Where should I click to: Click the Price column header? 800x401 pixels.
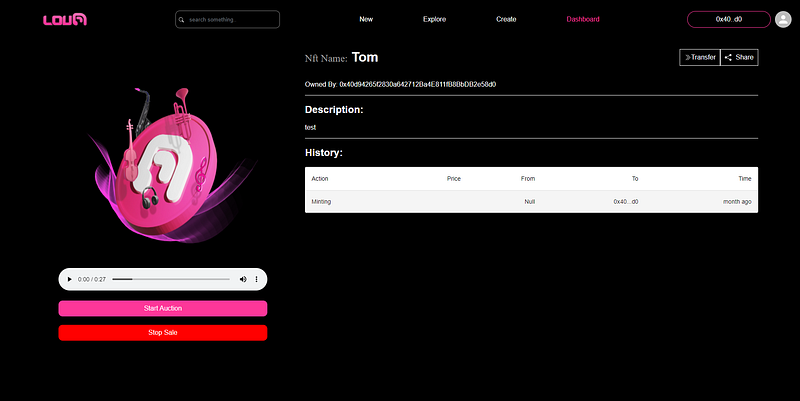(x=454, y=179)
